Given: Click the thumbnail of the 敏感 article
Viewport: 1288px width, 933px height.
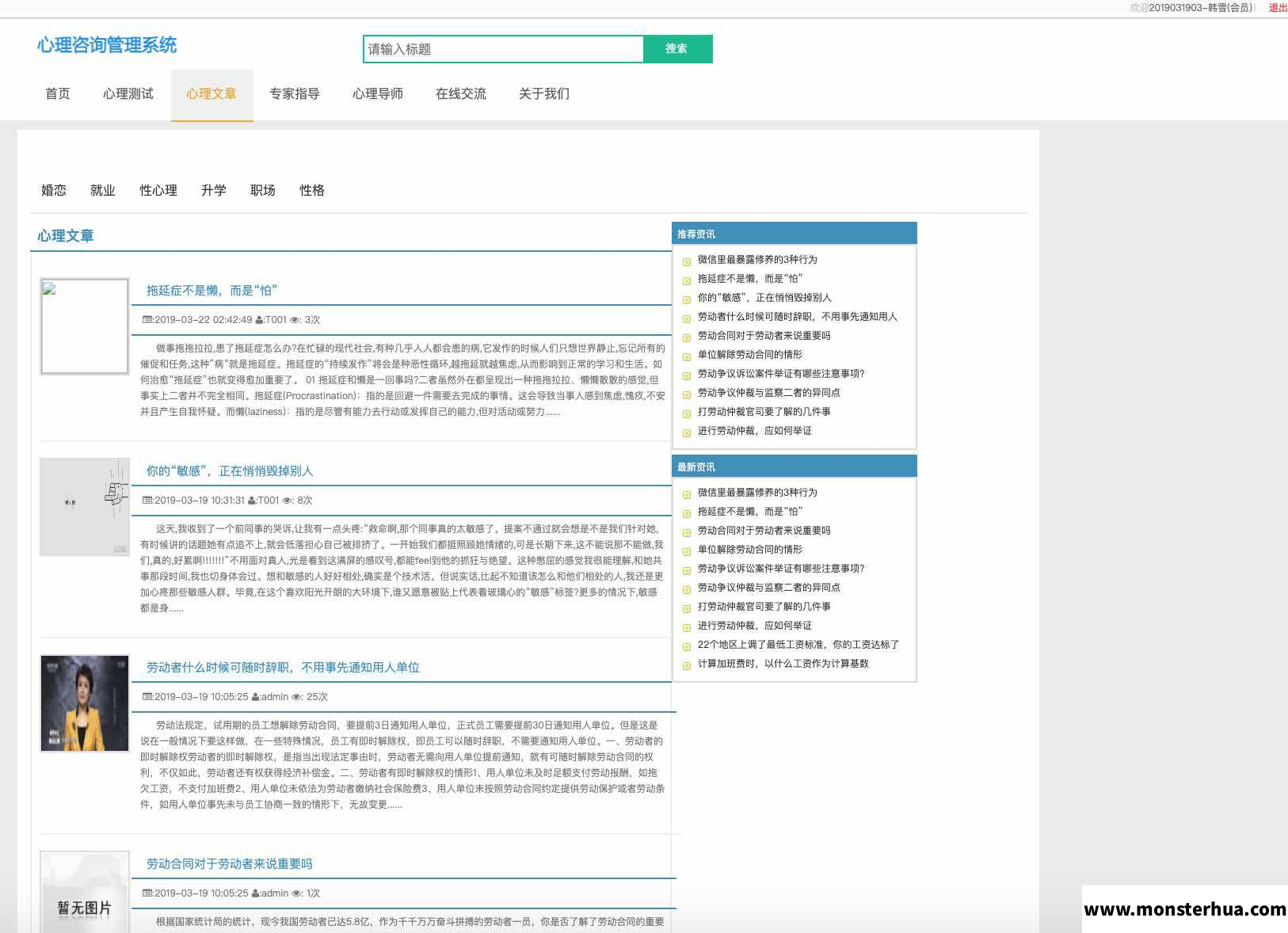Looking at the screenshot, I should [x=85, y=507].
